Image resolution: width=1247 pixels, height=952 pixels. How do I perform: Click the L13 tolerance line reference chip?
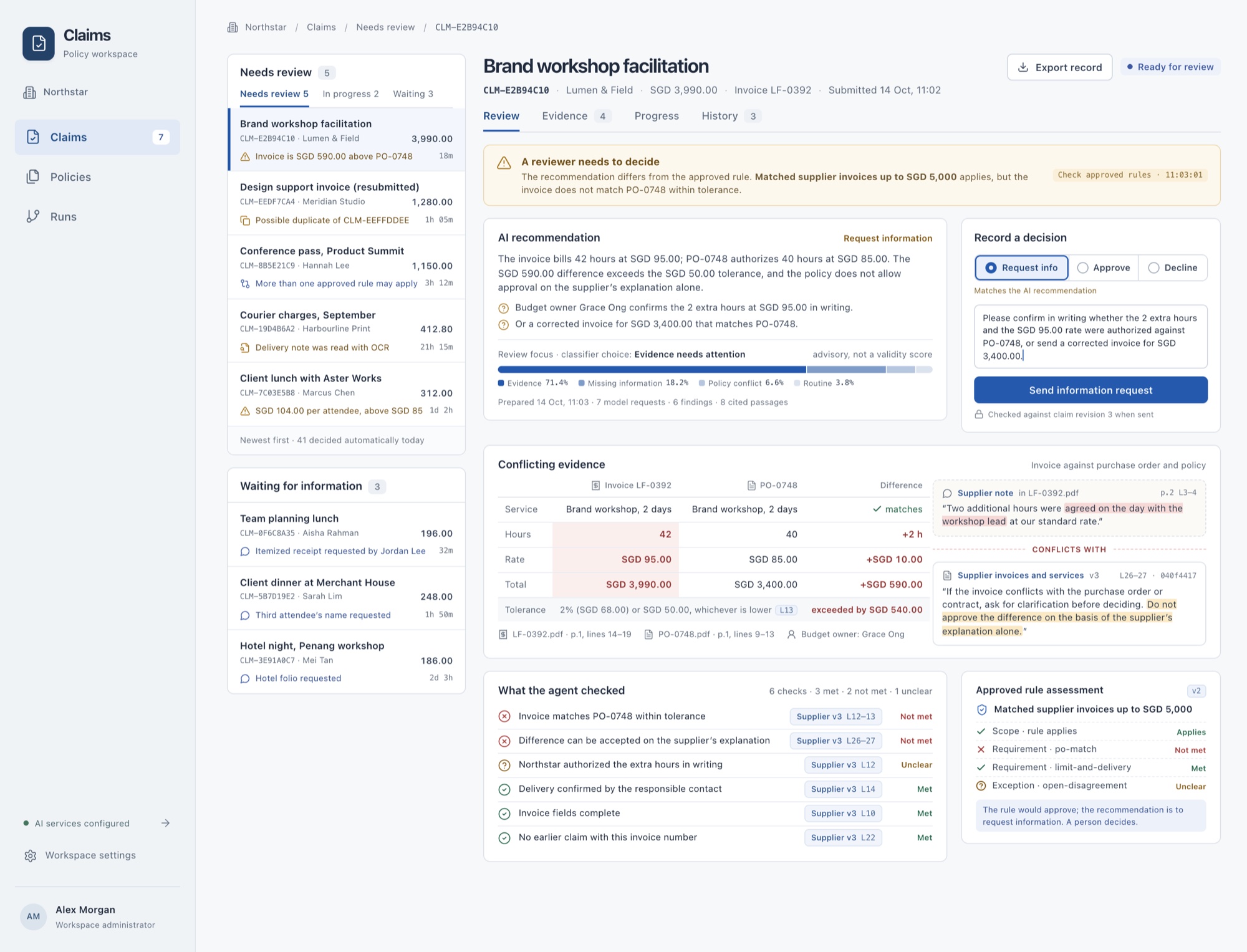[x=786, y=610]
